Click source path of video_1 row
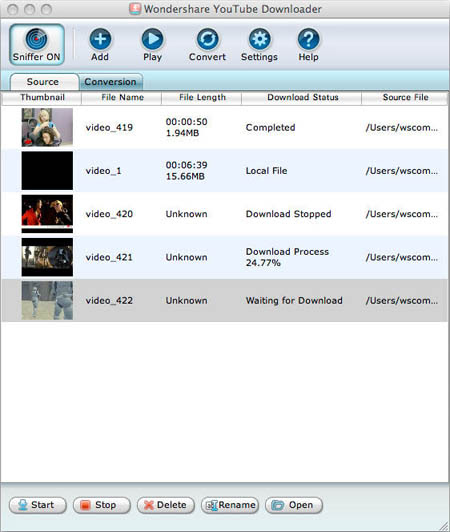The image size is (450, 532). [402, 171]
